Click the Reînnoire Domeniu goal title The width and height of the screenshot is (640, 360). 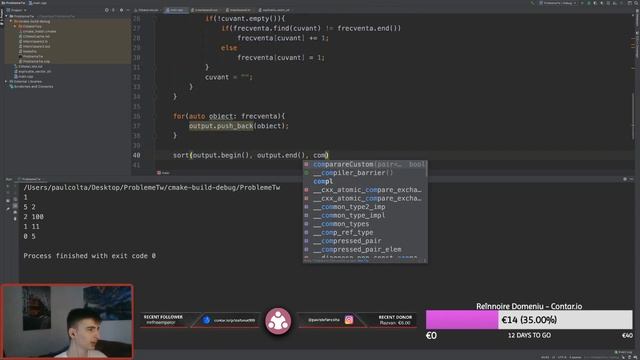click(529, 306)
